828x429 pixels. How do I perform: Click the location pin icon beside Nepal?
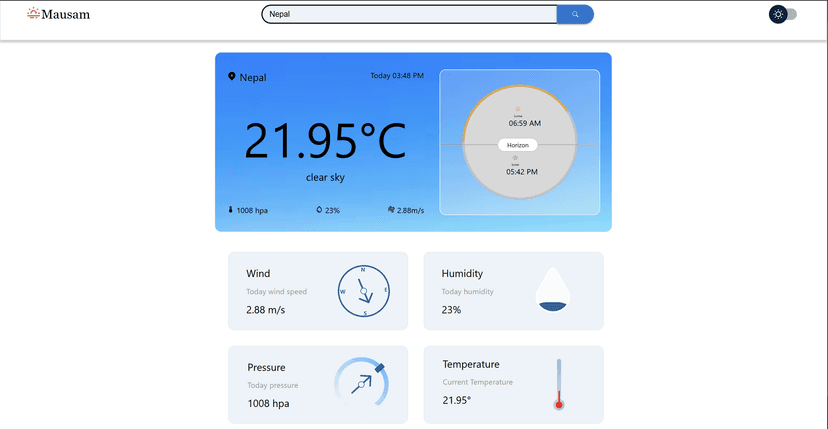[231, 77]
